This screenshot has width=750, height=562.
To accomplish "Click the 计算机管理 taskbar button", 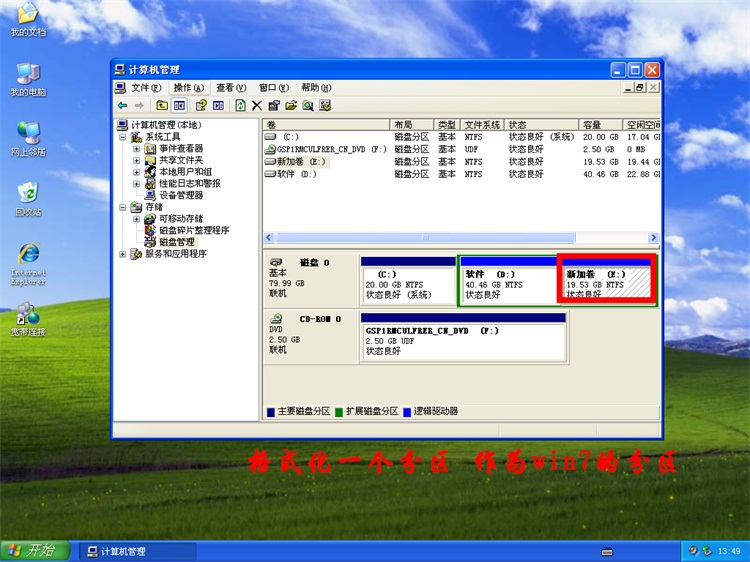I will click(x=136, y=551).
